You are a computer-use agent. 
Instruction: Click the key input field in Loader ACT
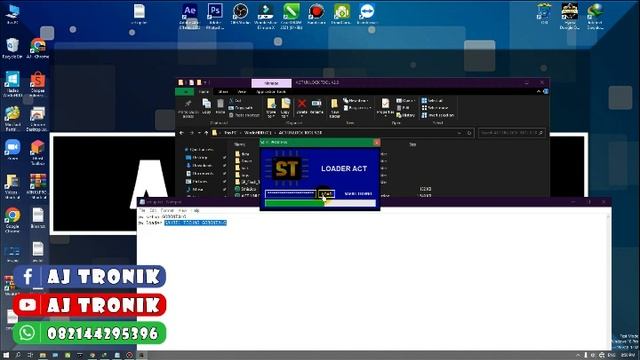[290, 193]
